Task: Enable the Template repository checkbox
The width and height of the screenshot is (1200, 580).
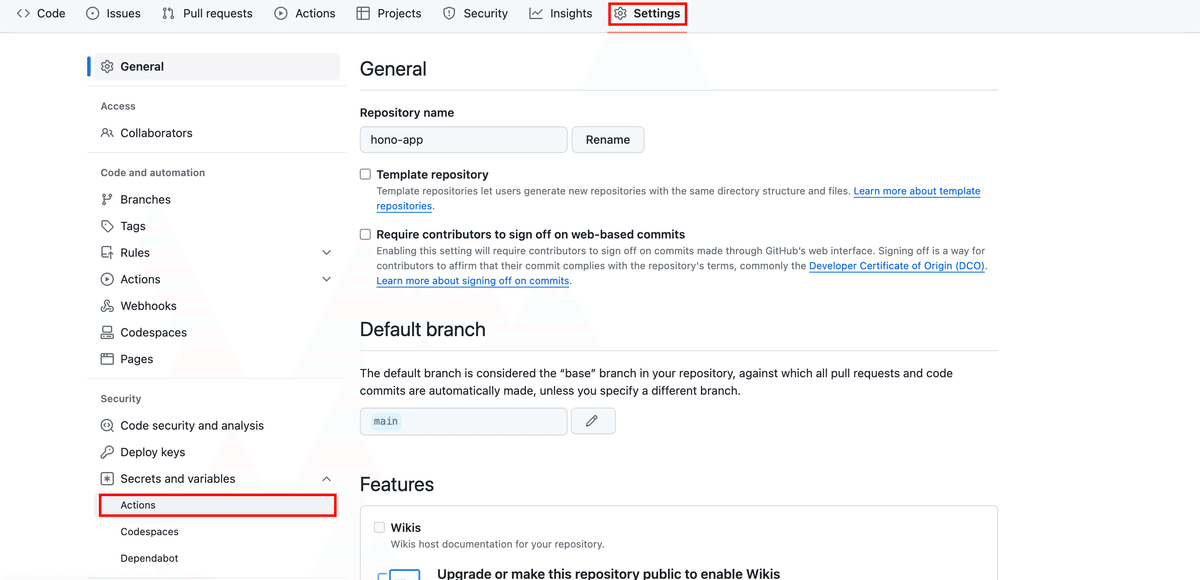Action: pos(365,174)
